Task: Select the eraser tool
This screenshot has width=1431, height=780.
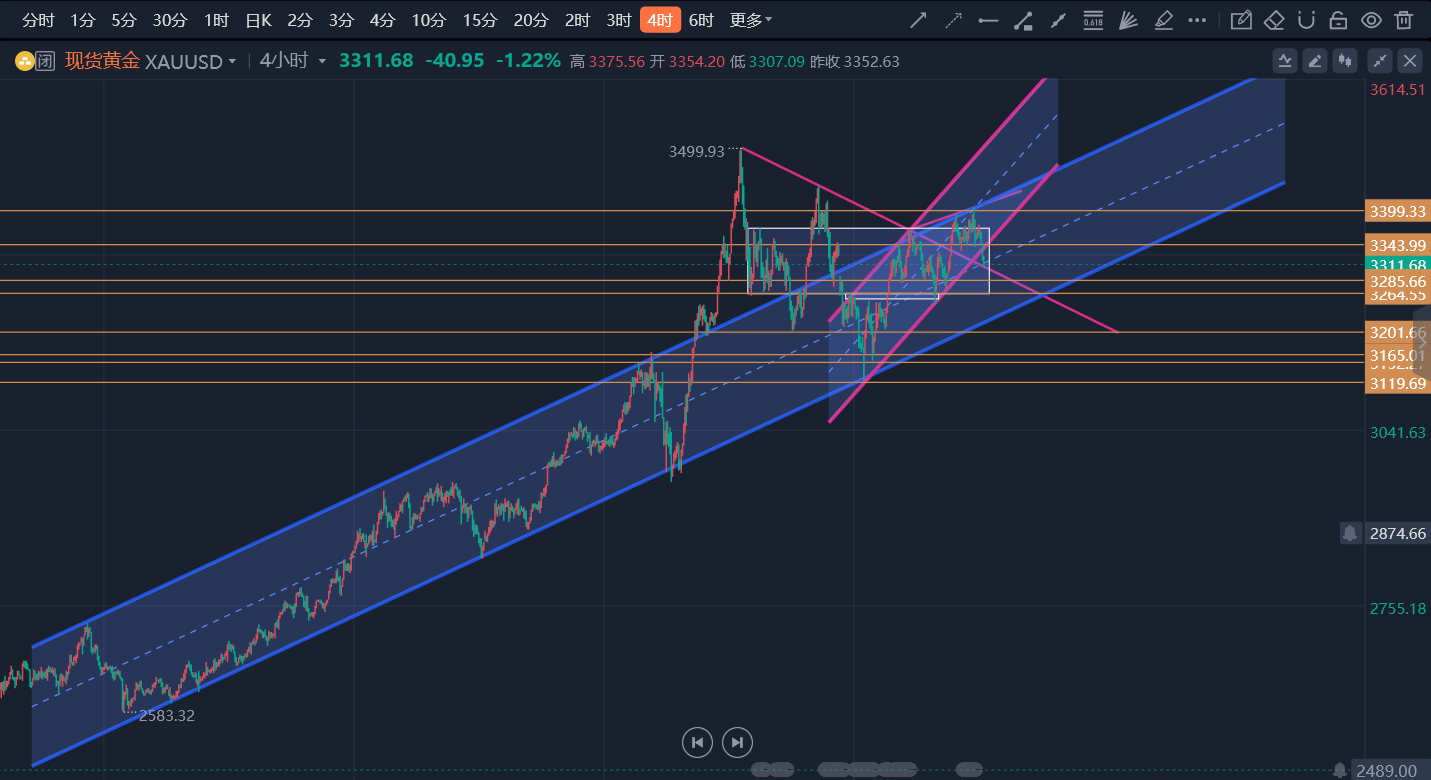Action: (1274, 20)
